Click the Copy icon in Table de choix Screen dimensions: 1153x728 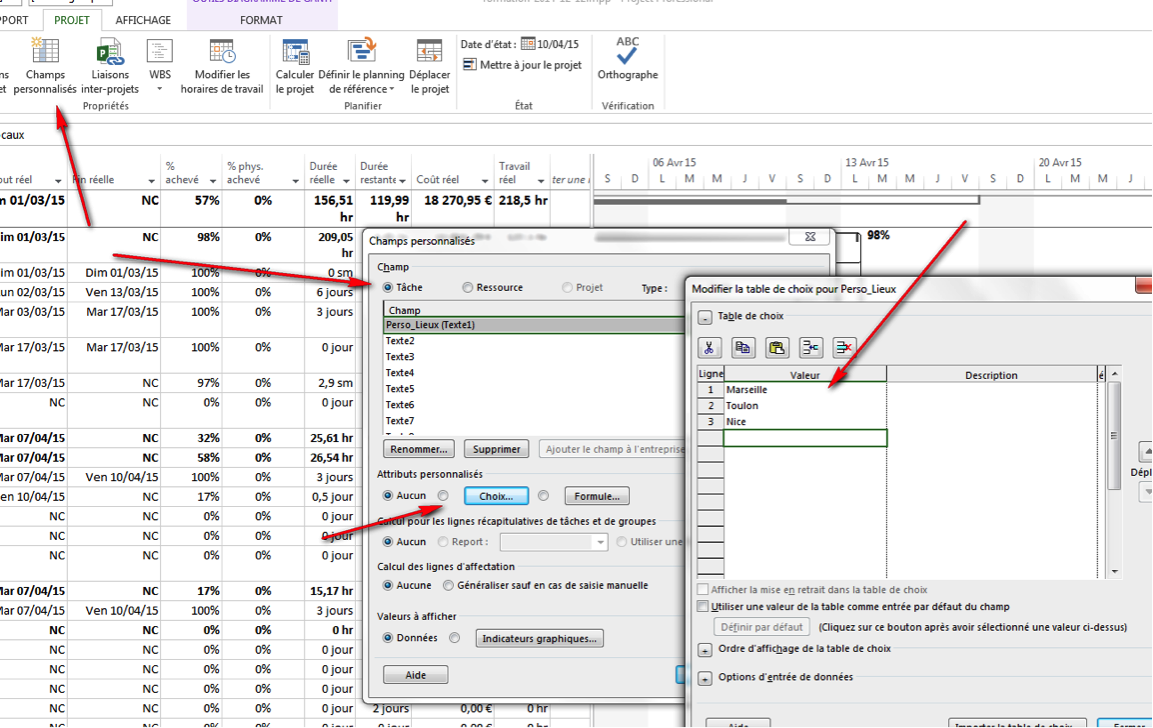(743, 347)
